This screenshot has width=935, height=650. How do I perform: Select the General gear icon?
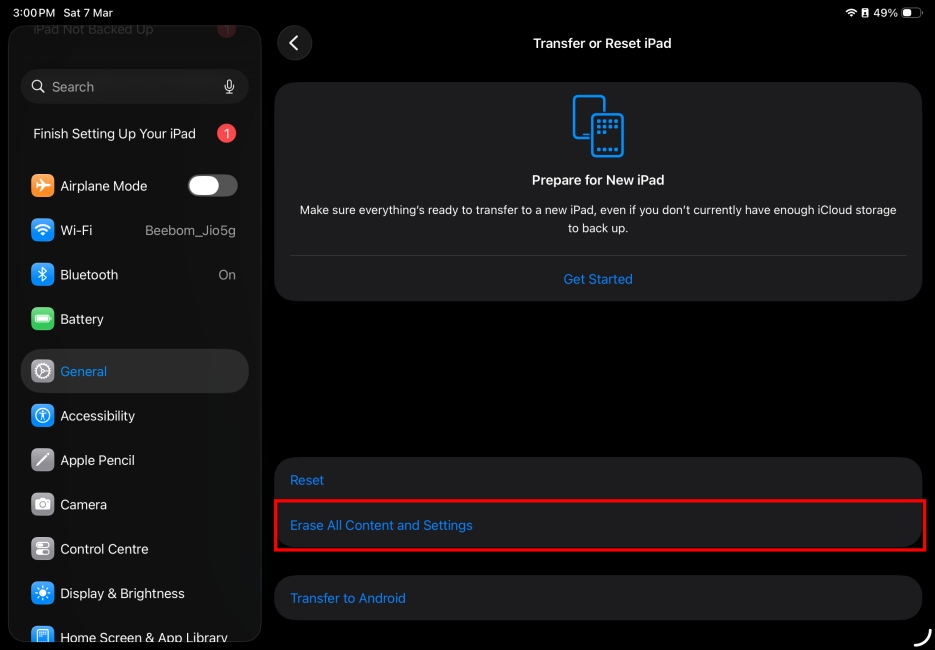tap(41, 371)
